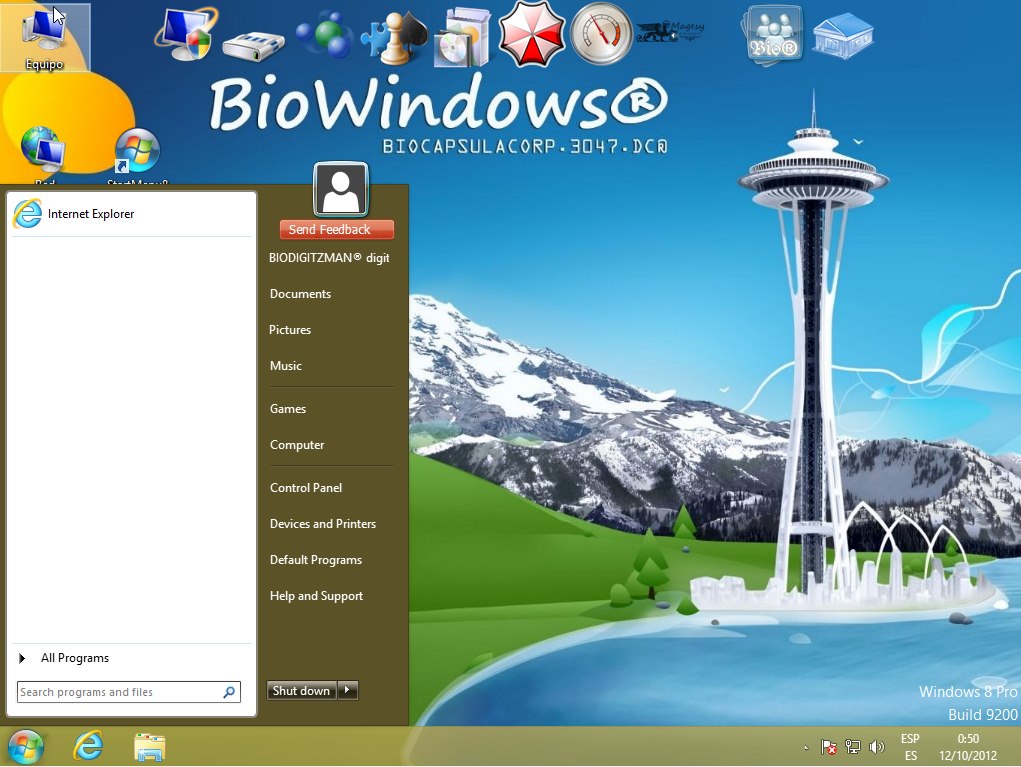This screenshot has width=1021, height=767.
Task: Open the computer with security shield icon
Action: click(185, 33)
